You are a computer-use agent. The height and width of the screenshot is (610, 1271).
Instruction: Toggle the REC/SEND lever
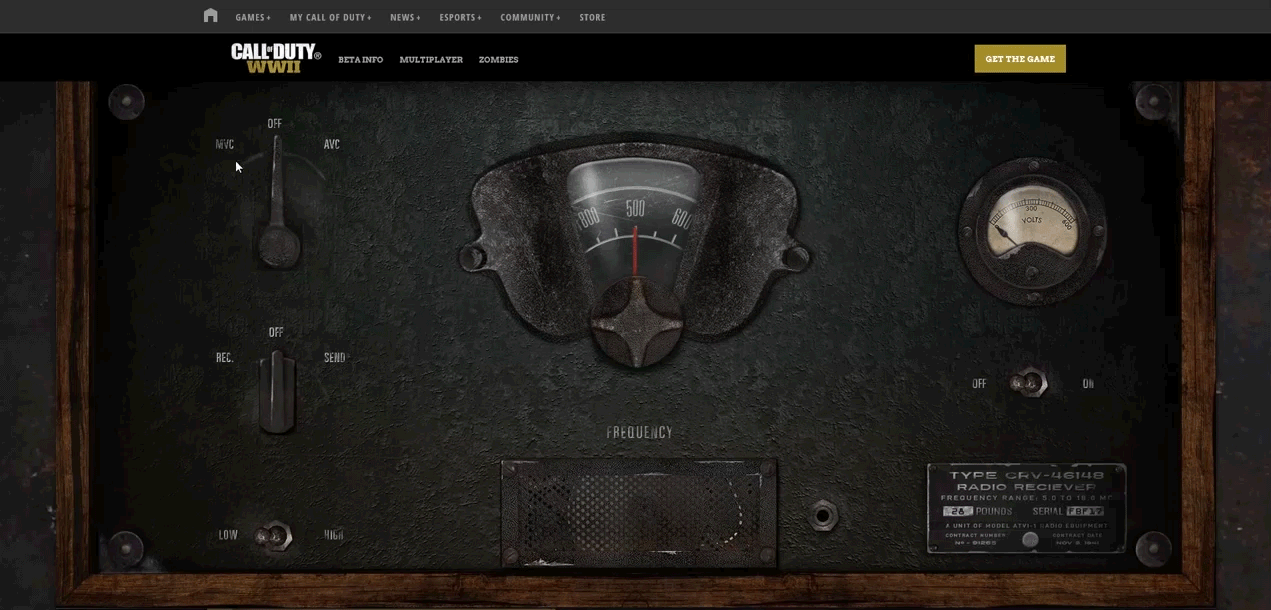coord(277,392)
